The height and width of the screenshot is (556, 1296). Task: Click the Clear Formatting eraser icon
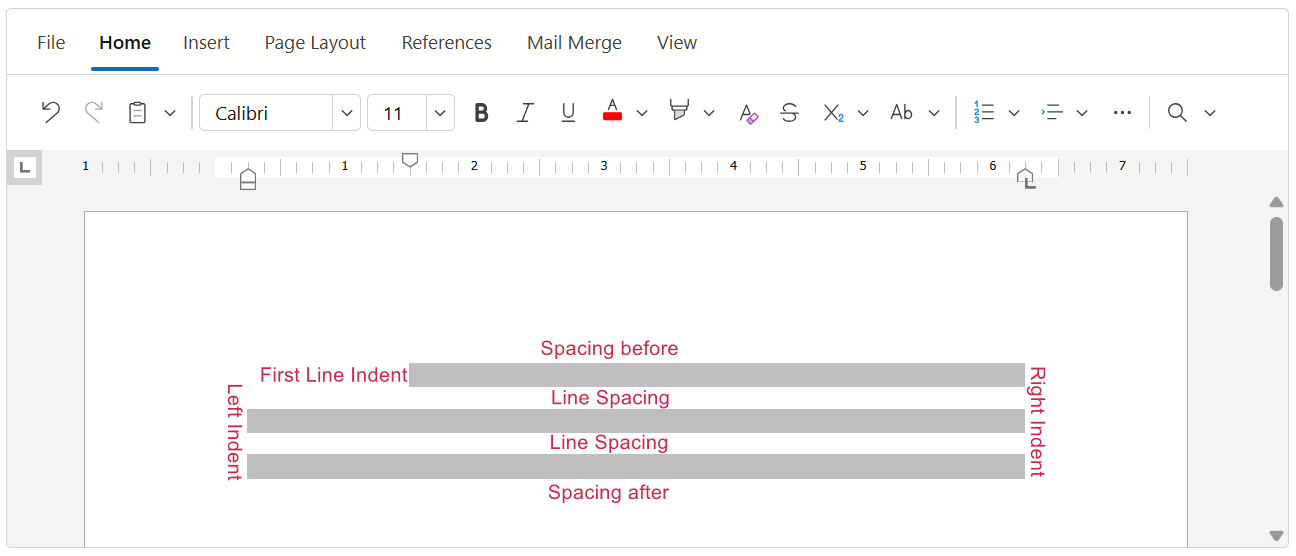748,113
